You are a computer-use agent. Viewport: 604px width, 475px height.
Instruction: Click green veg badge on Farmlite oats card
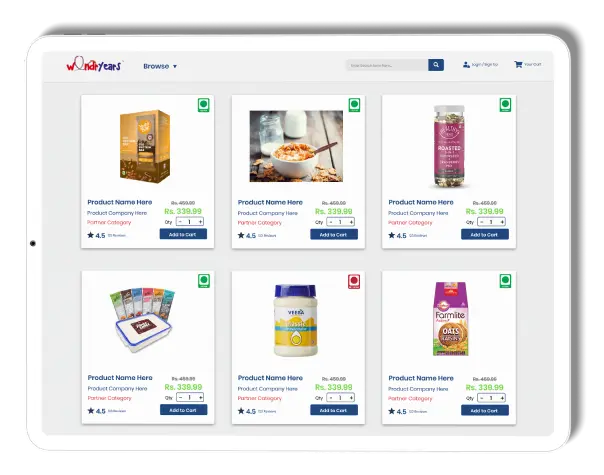point(505,281)
